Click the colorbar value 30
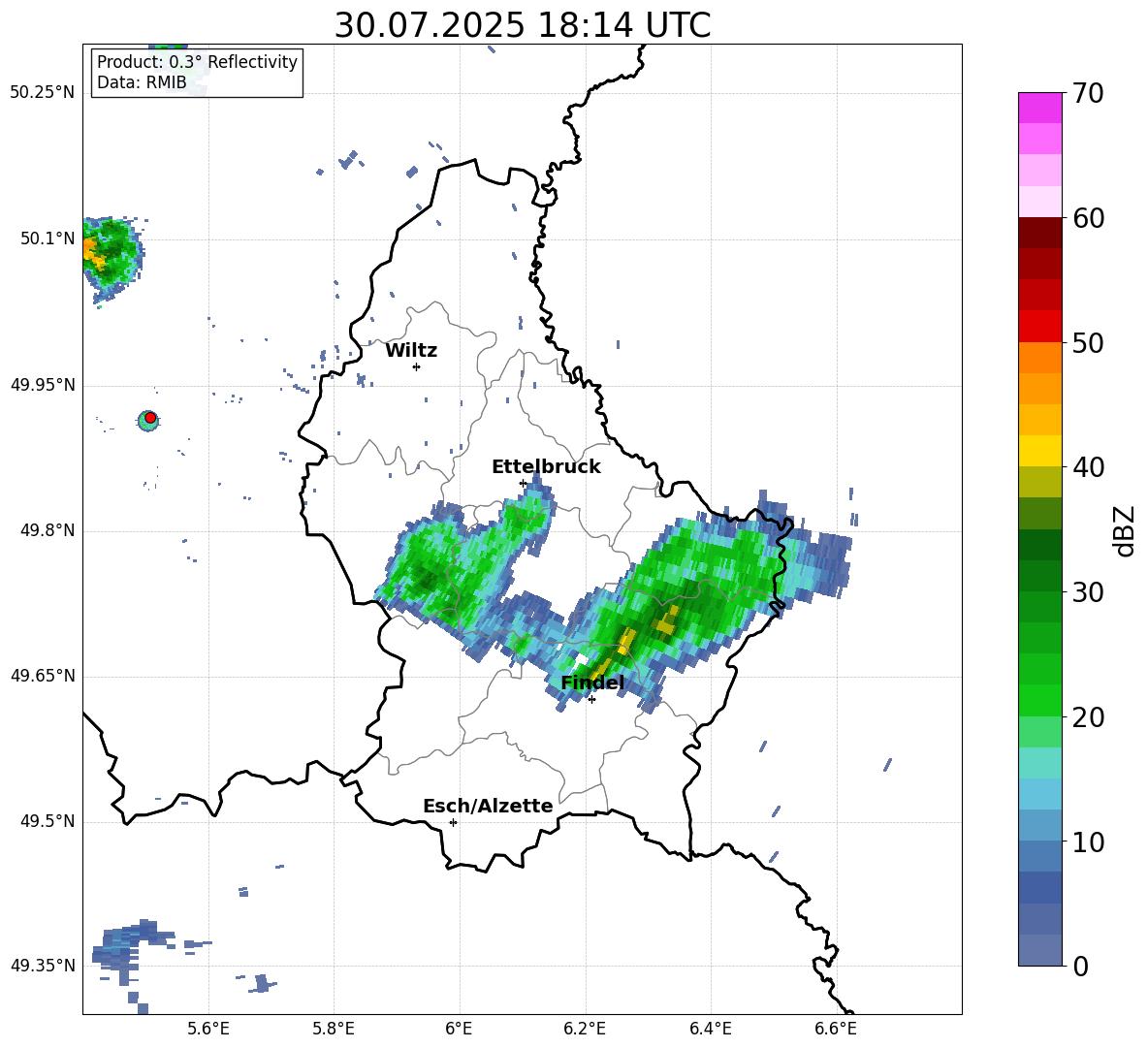Image resolution: width=1148 pixels, height=1048 pixels. coord(1088,592)
